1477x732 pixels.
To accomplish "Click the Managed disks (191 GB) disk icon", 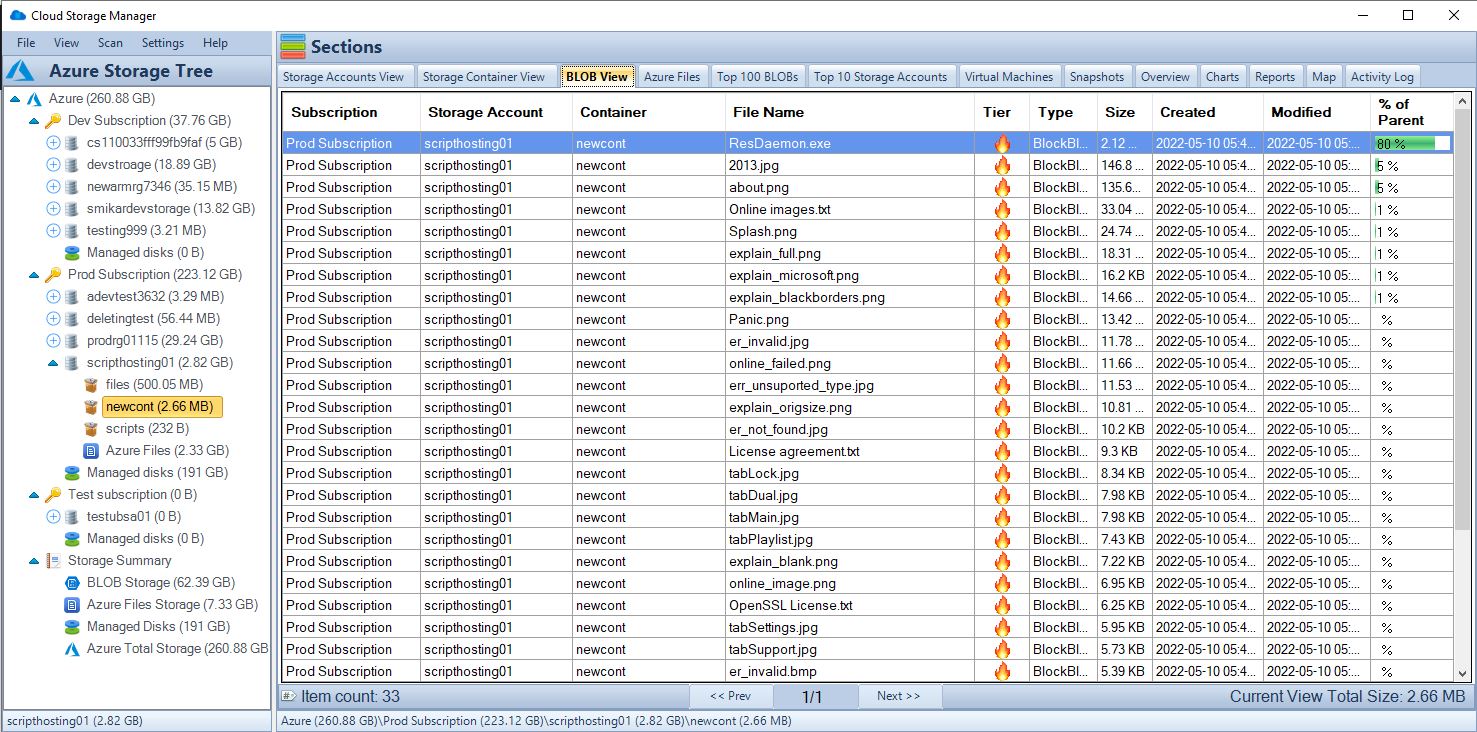I will point(72,473).
